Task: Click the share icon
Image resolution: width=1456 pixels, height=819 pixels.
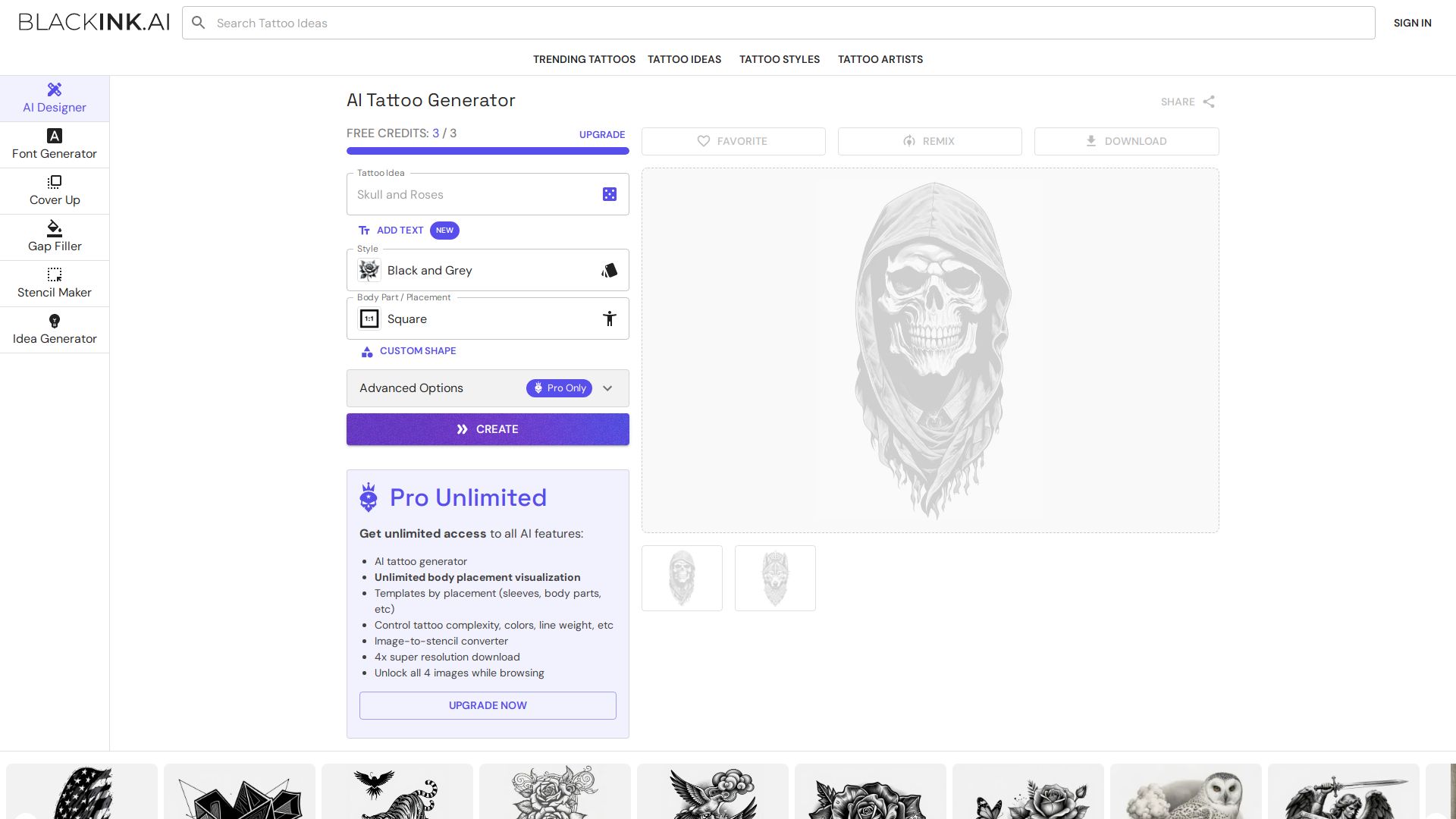Action: tap(1209, 102)
